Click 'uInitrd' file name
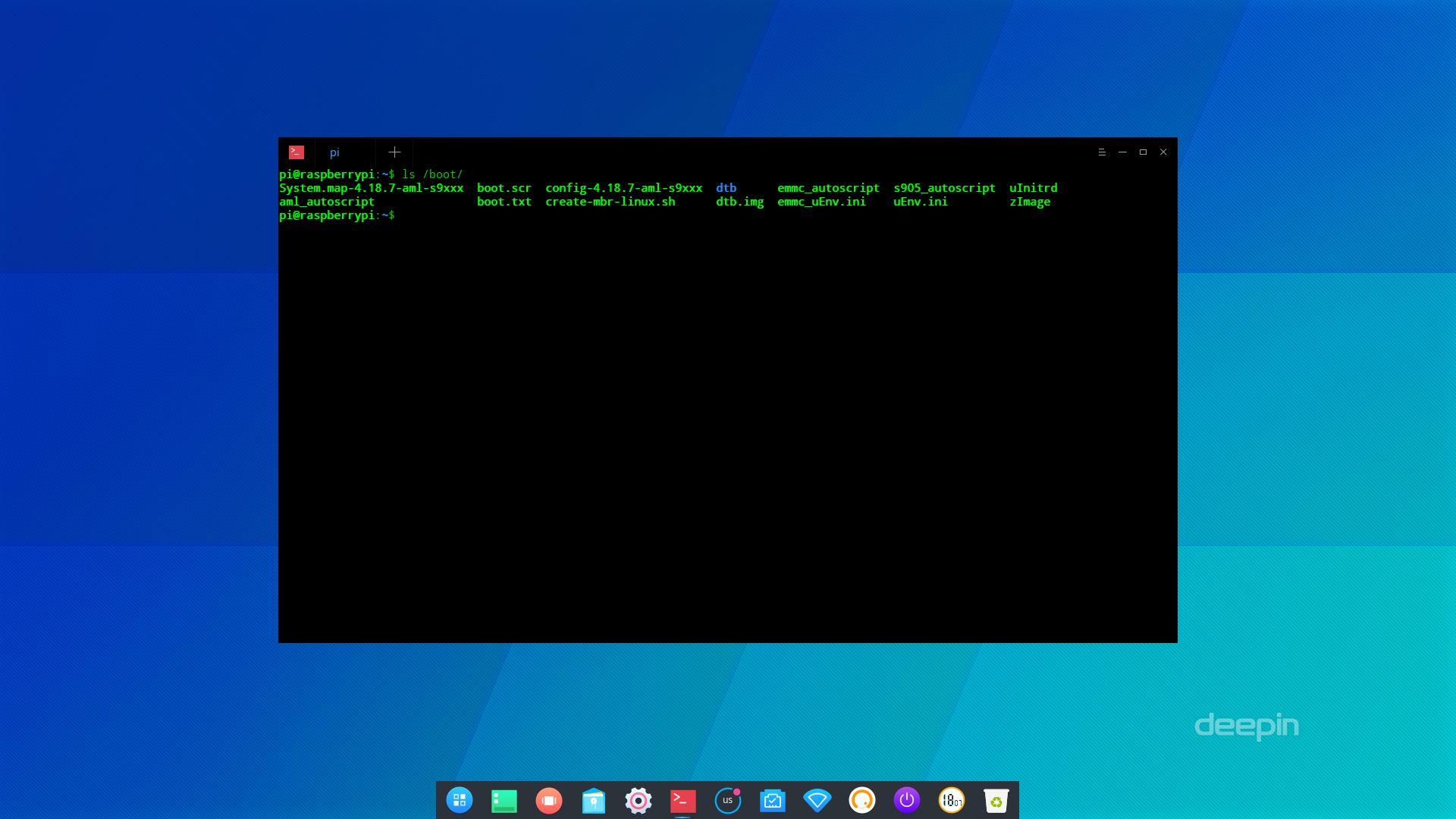Screen dimensions: 1456x819 1033,188
